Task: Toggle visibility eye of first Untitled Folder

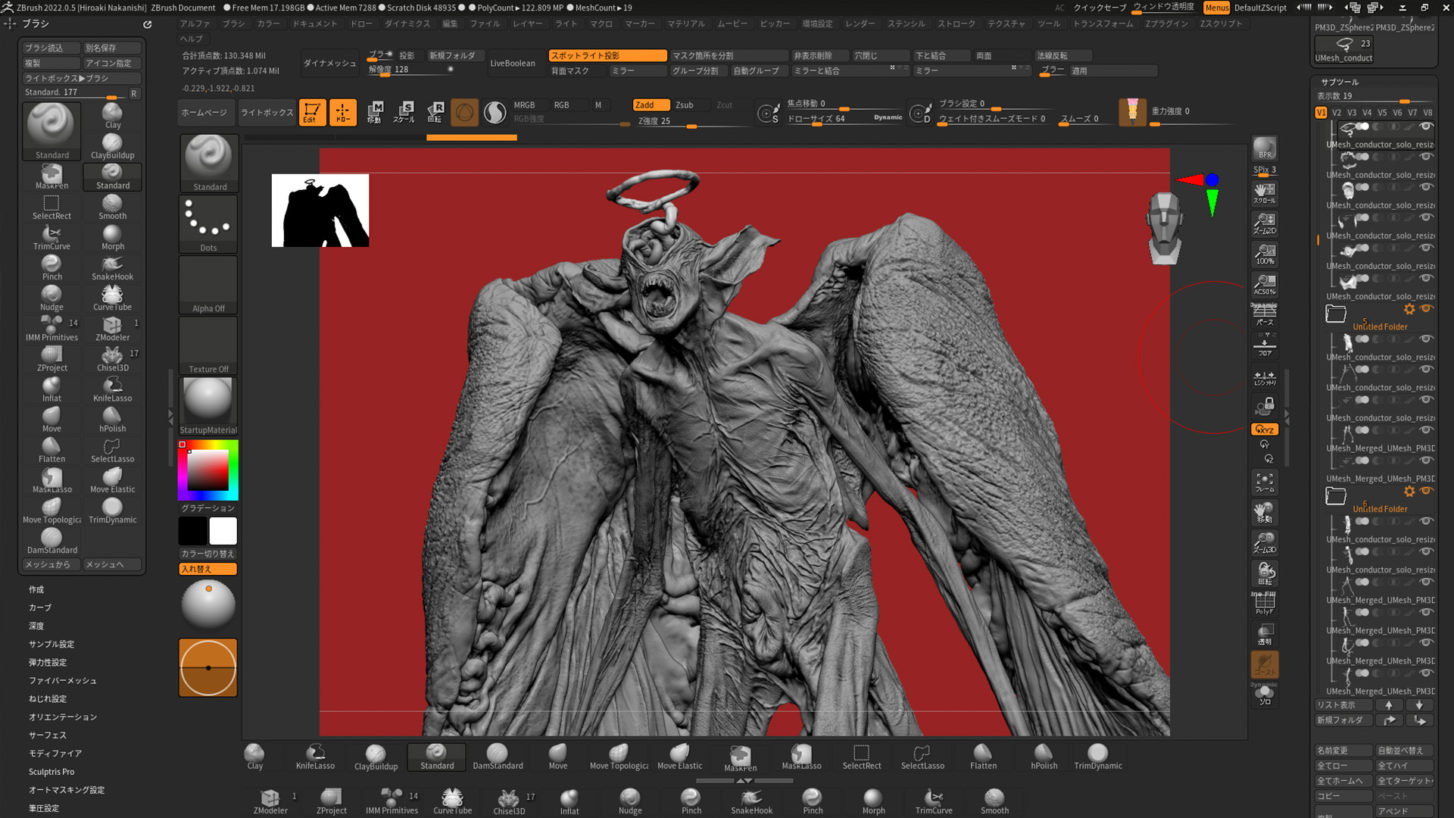Action: coord(1426,310)
